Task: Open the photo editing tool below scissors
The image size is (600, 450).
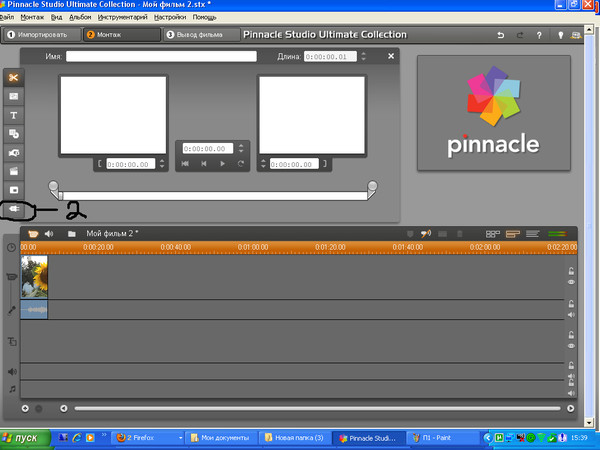Action: (13, 96)
